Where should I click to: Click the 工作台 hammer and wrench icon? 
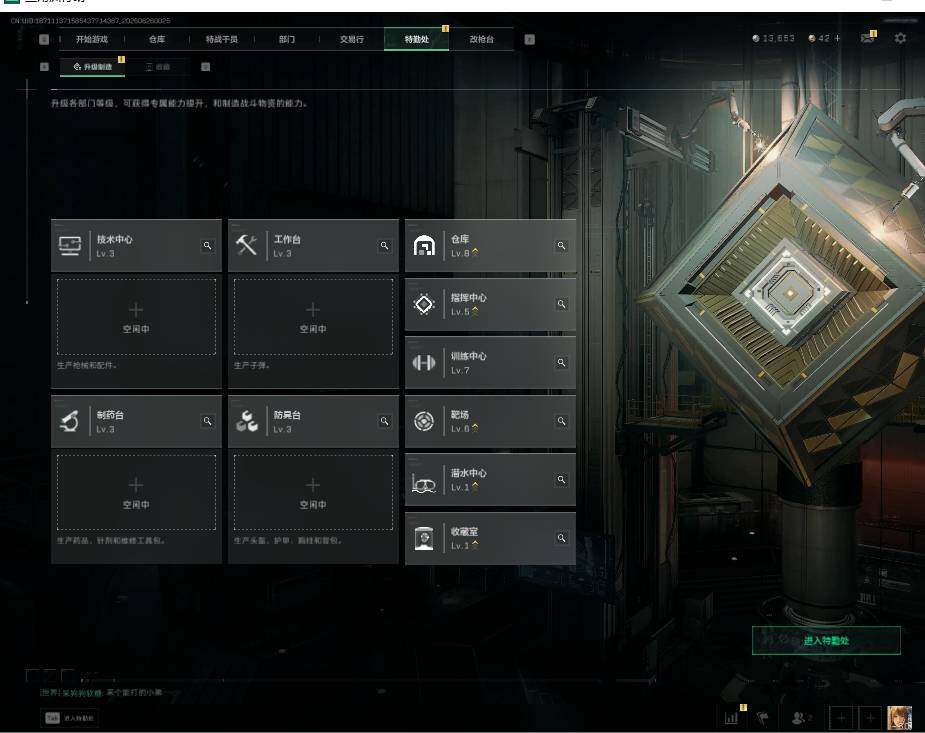[247, 245]
